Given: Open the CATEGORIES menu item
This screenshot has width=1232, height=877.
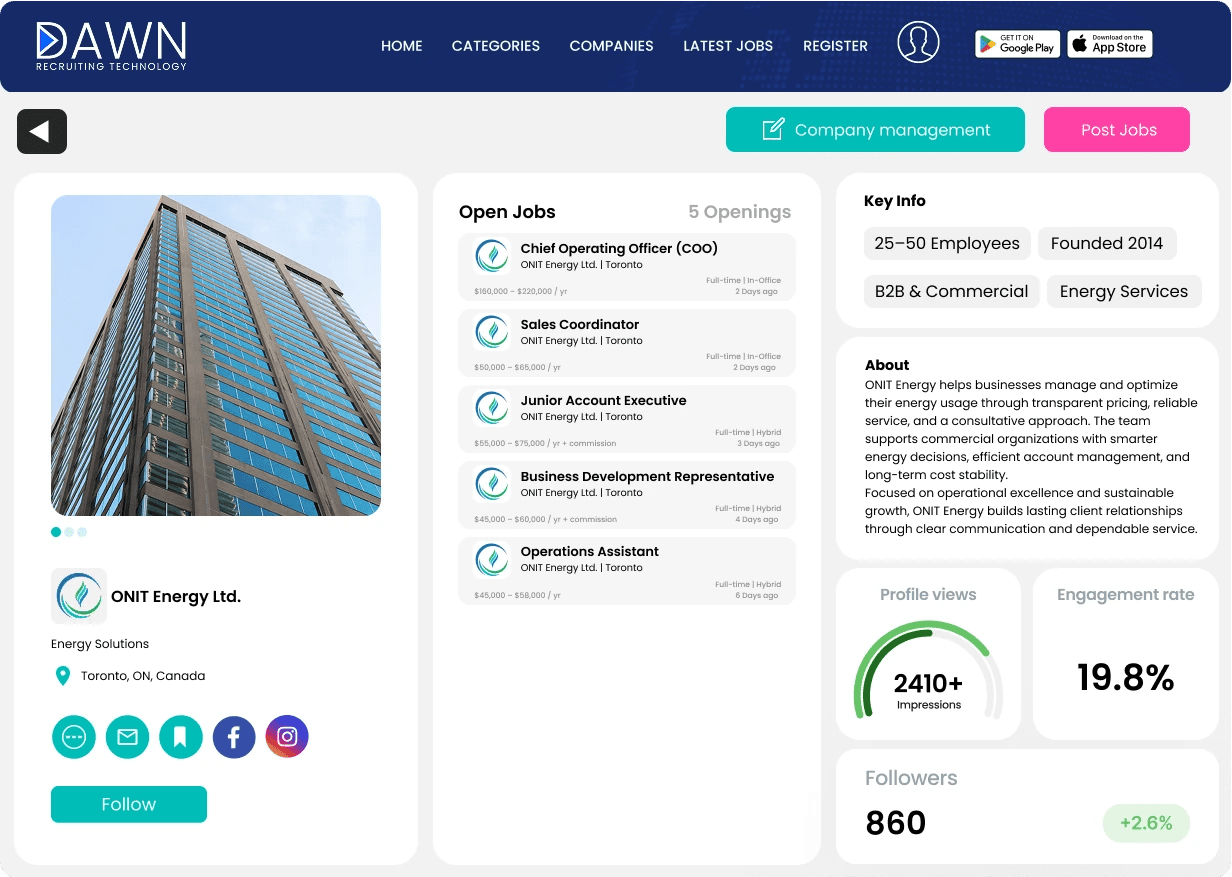Looking at the screenshot, I should pos(496,46).
